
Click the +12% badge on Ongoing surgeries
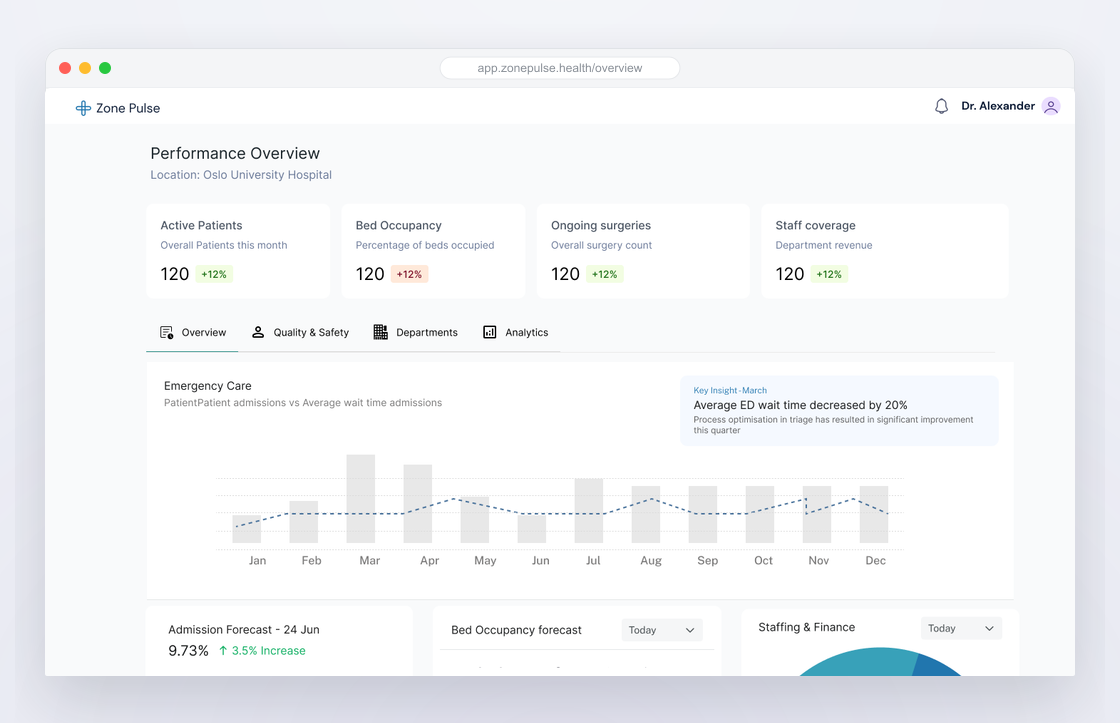pyautogui.click(x=604, y=274)
